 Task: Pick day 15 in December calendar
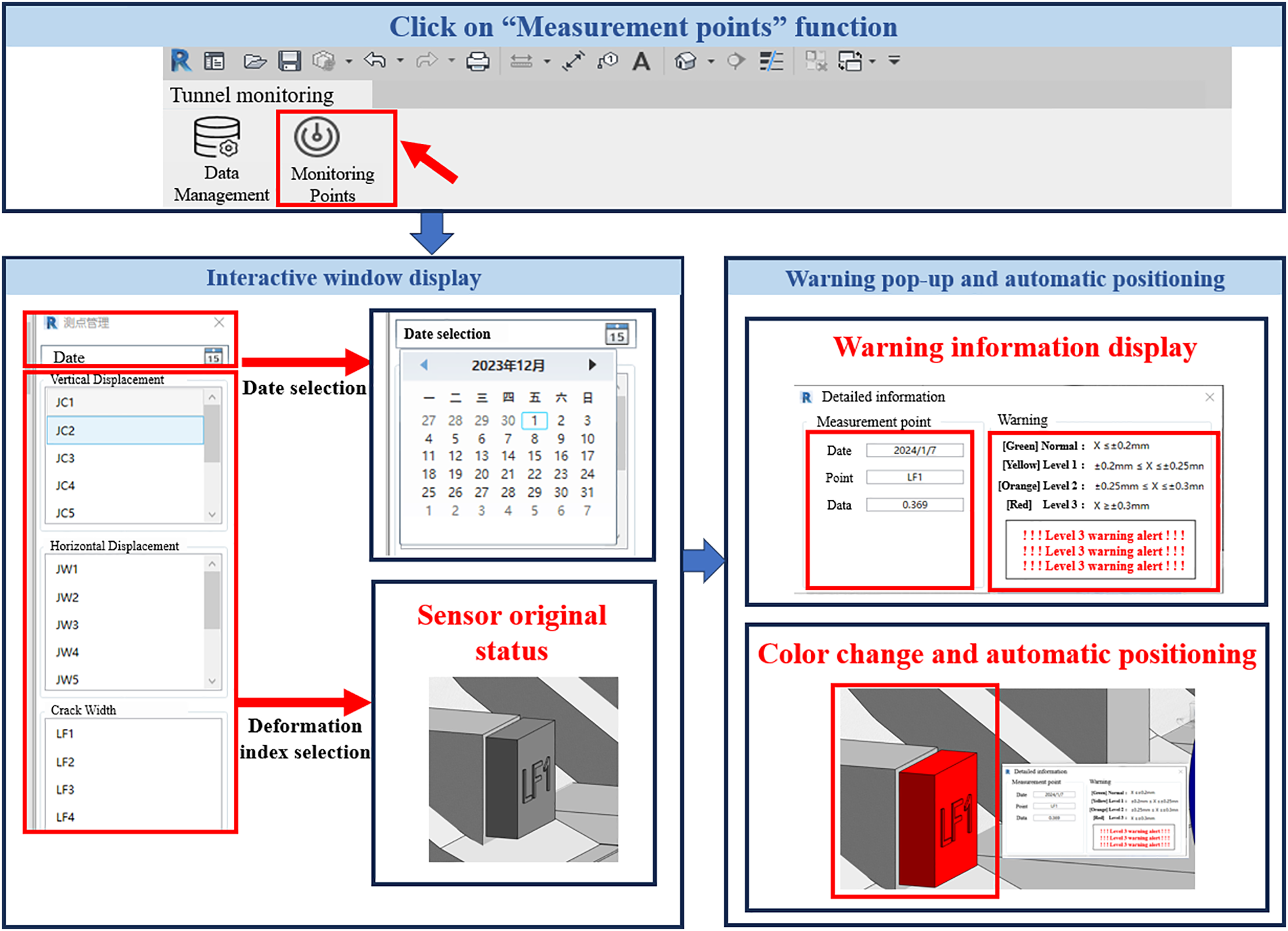click(534, 456)
